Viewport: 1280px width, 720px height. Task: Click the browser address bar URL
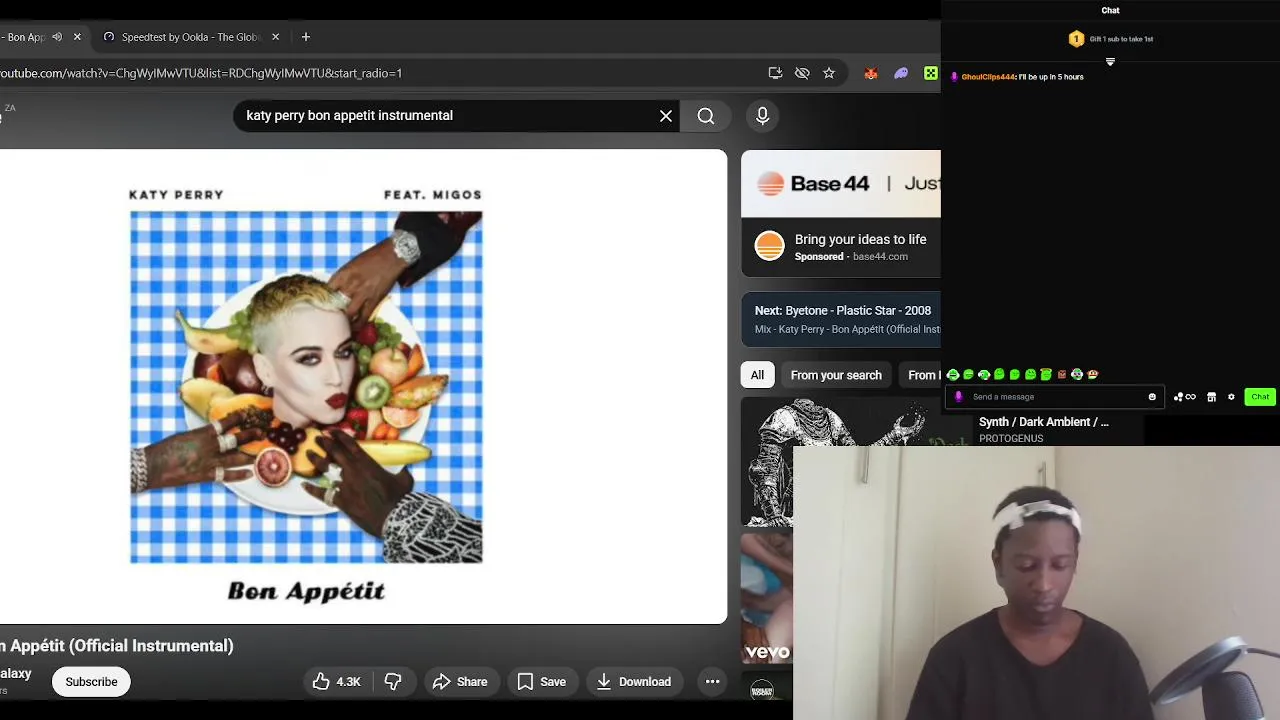pyautogui.click(x=201, y=73)
